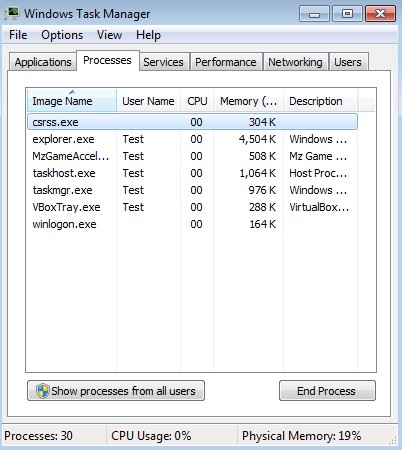Image resolution: width=402 pixels, height=450 pixels.
Task: Sort processes by CPU column
Action: 197,101
